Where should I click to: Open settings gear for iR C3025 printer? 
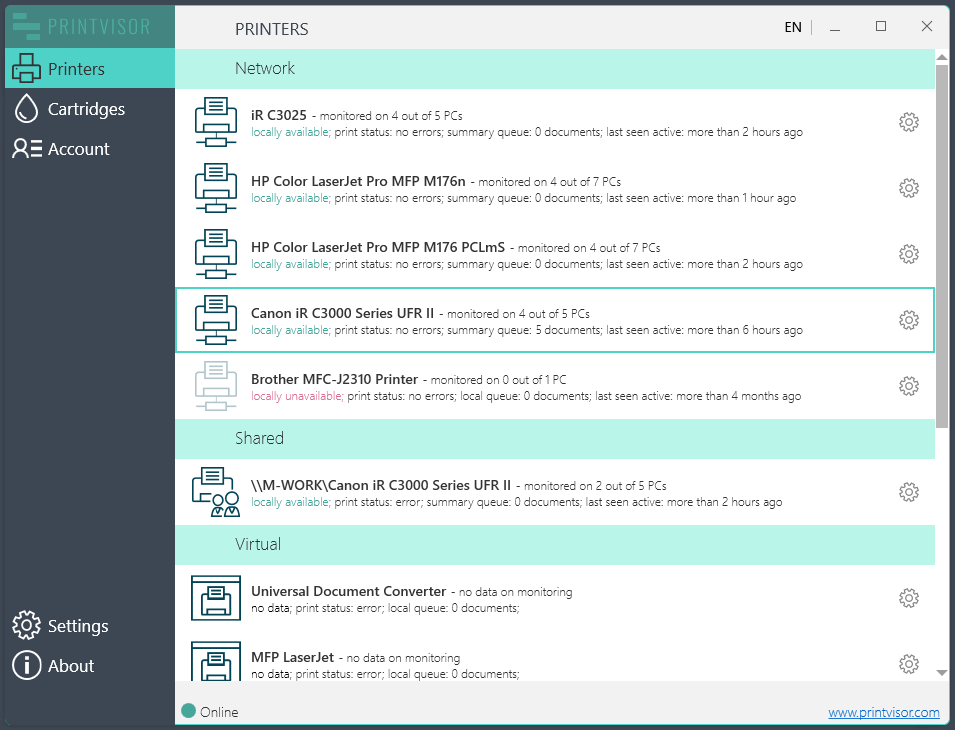[x=908, y=122]
